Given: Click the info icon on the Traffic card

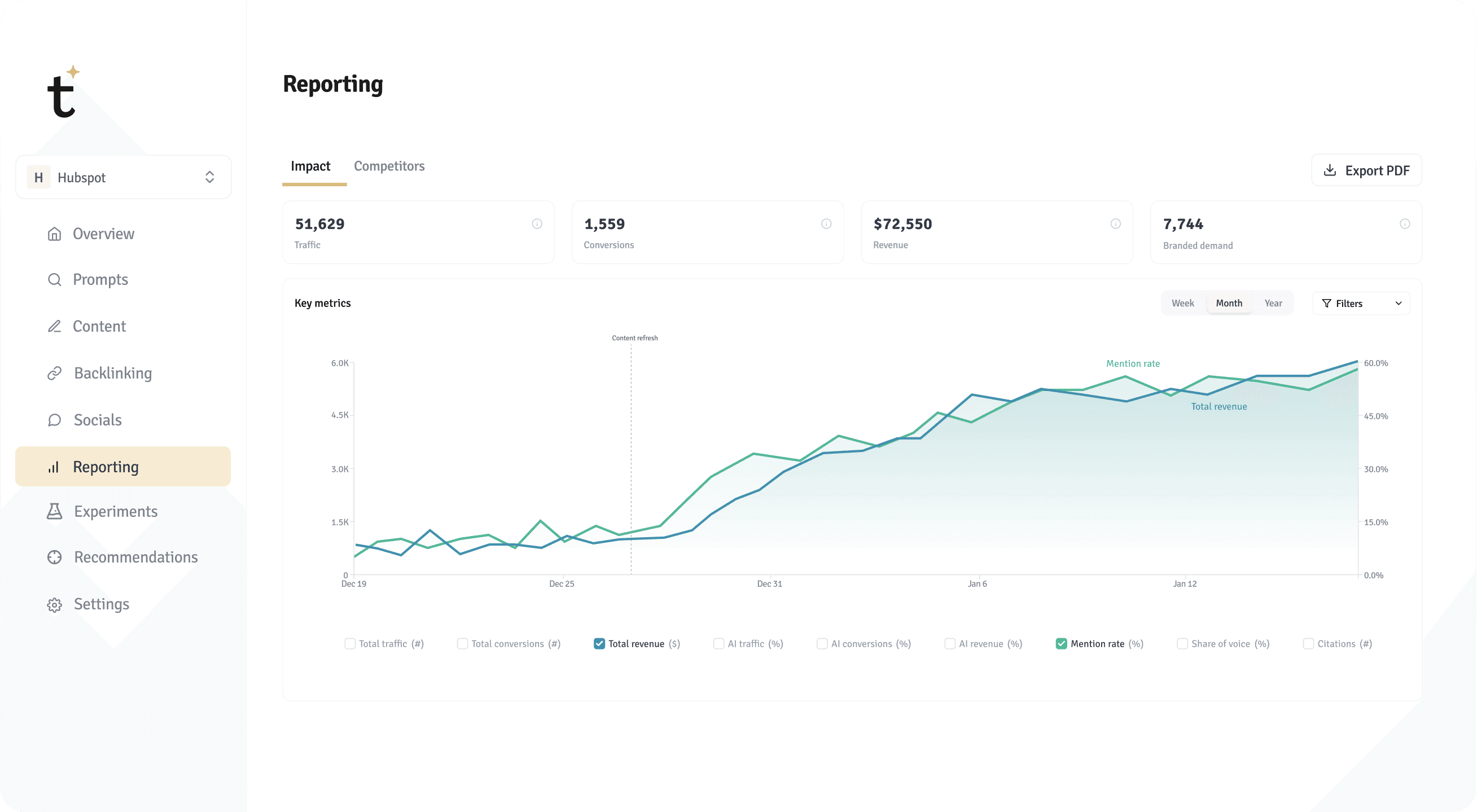Looking at the screenshot, I should (x=537, y=223).
